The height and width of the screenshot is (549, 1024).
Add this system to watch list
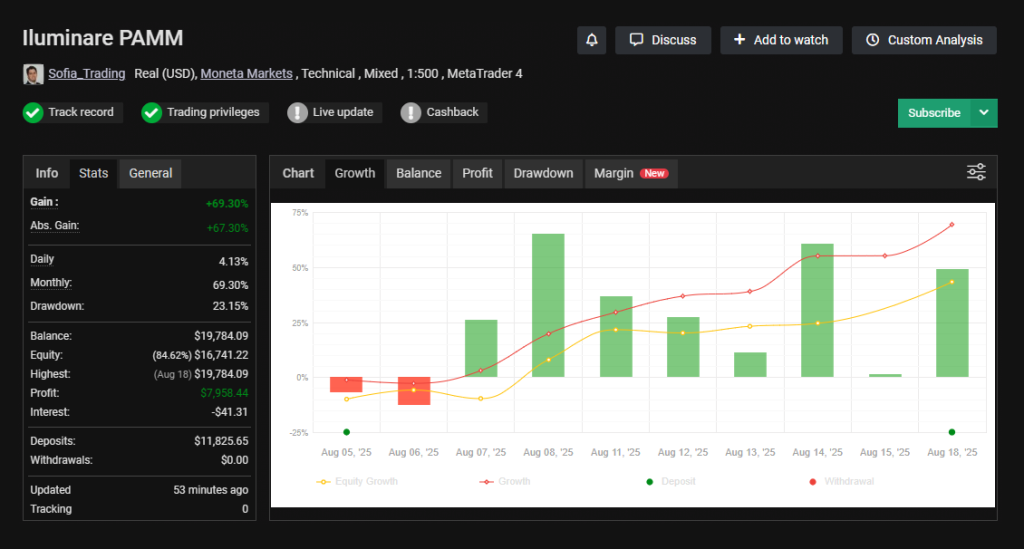[x=781, y=40]
